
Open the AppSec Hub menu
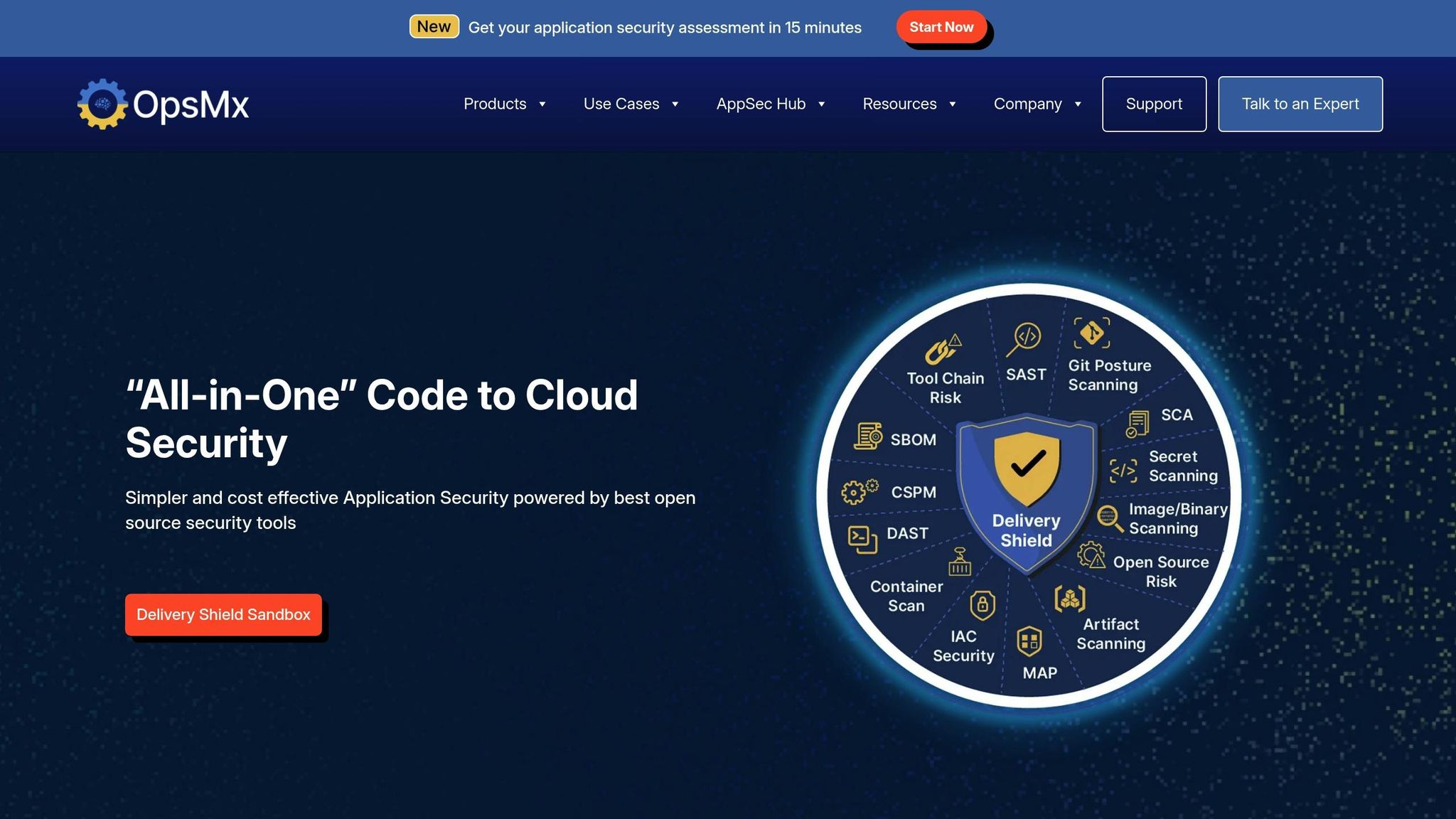[x=761, y=104]
